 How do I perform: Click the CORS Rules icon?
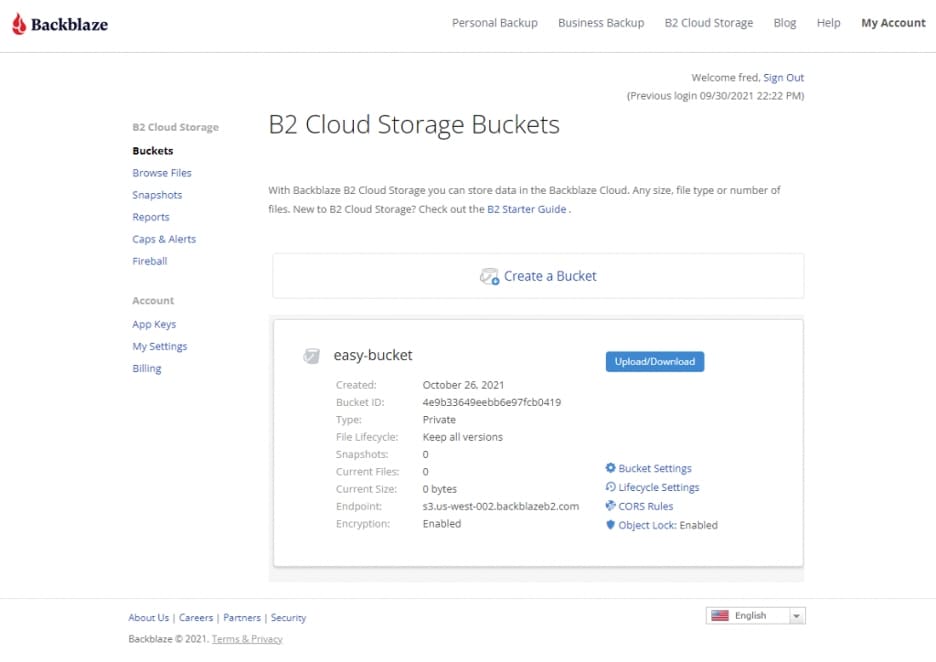(x=611, y=506)
